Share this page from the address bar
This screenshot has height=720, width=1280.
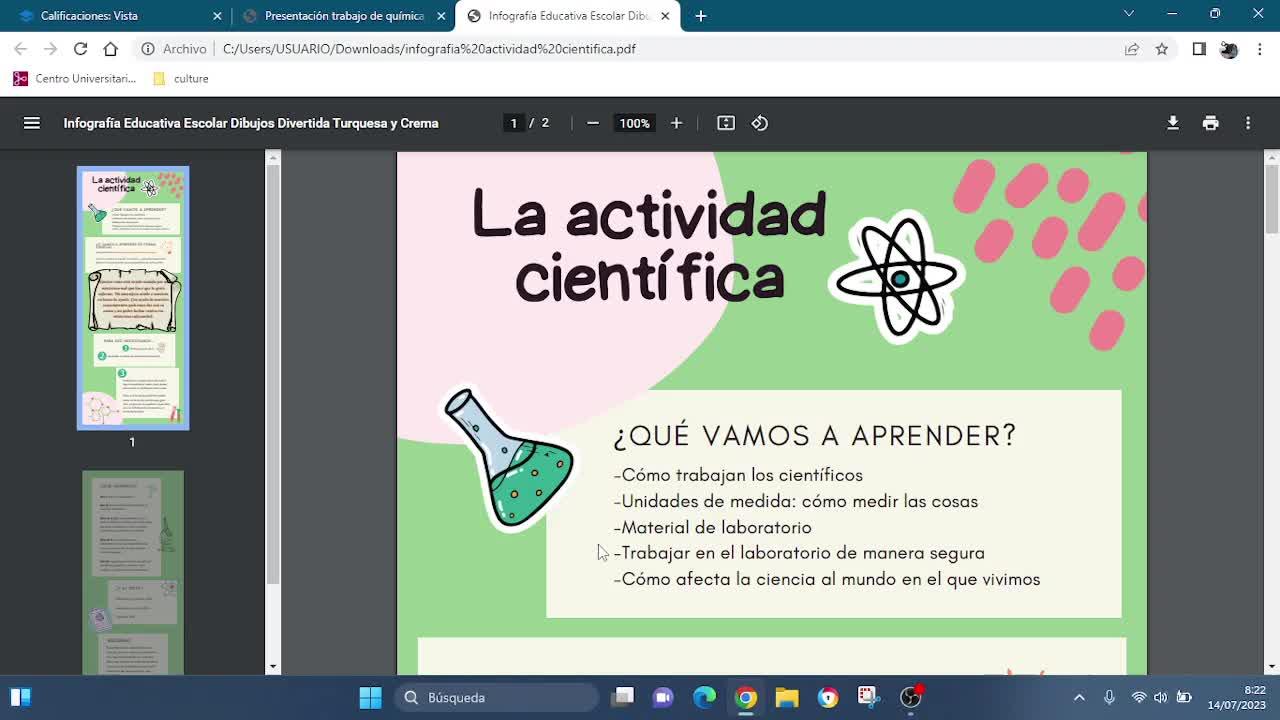tap(1132, 49)
